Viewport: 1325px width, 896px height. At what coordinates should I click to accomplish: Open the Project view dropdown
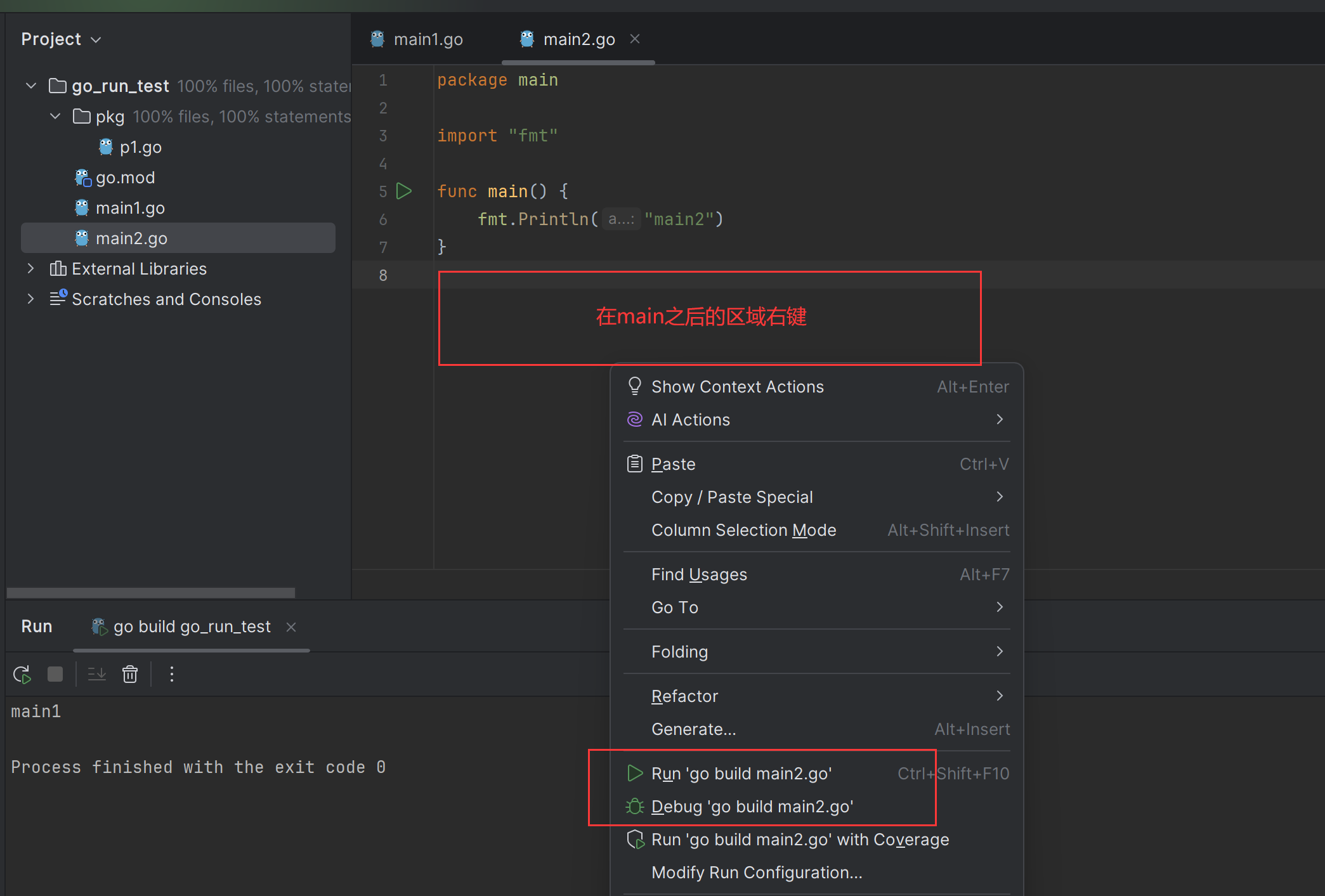[x=61, y=39]
